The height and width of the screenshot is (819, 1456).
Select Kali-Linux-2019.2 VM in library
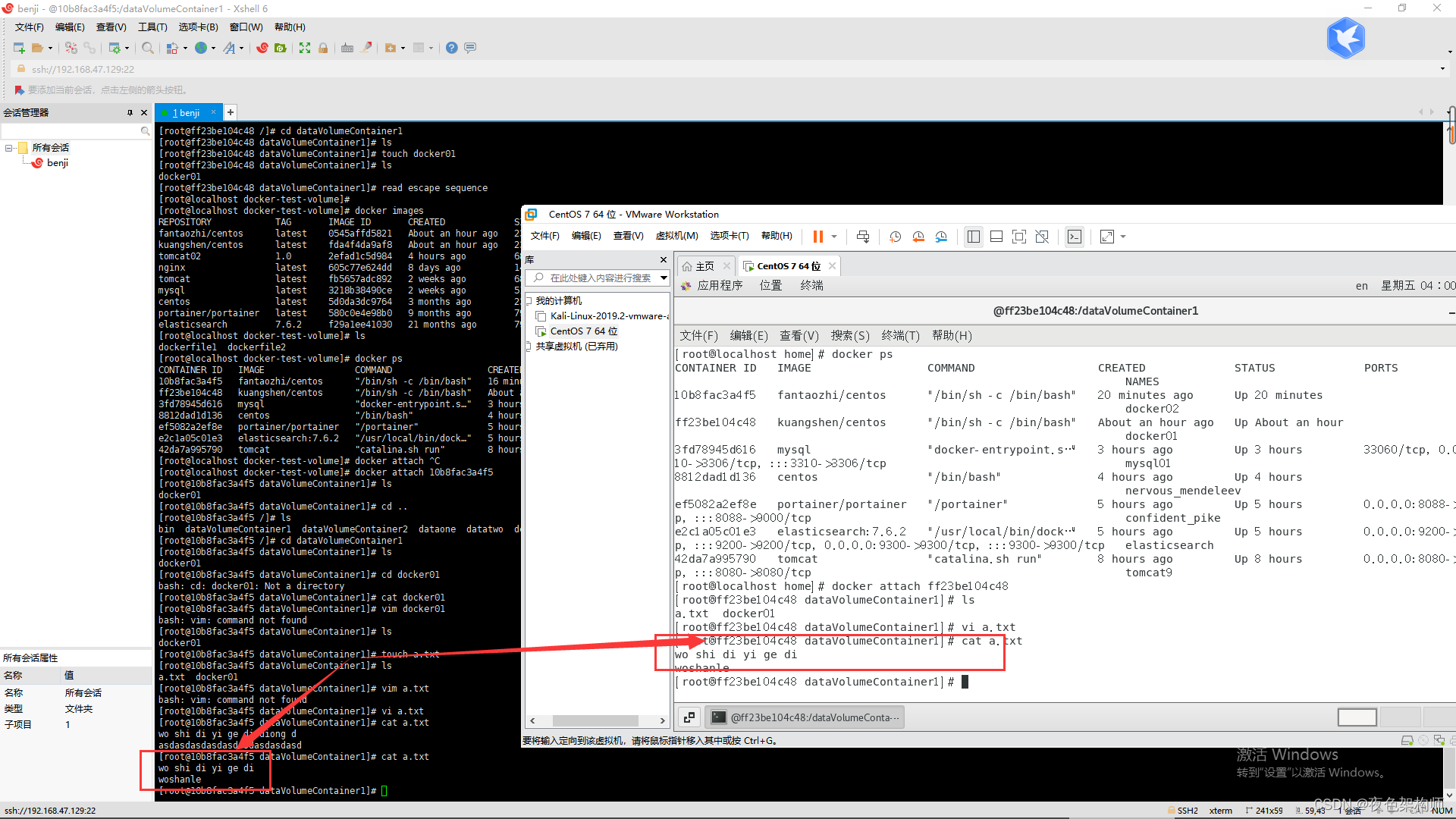tap(608, 316)
